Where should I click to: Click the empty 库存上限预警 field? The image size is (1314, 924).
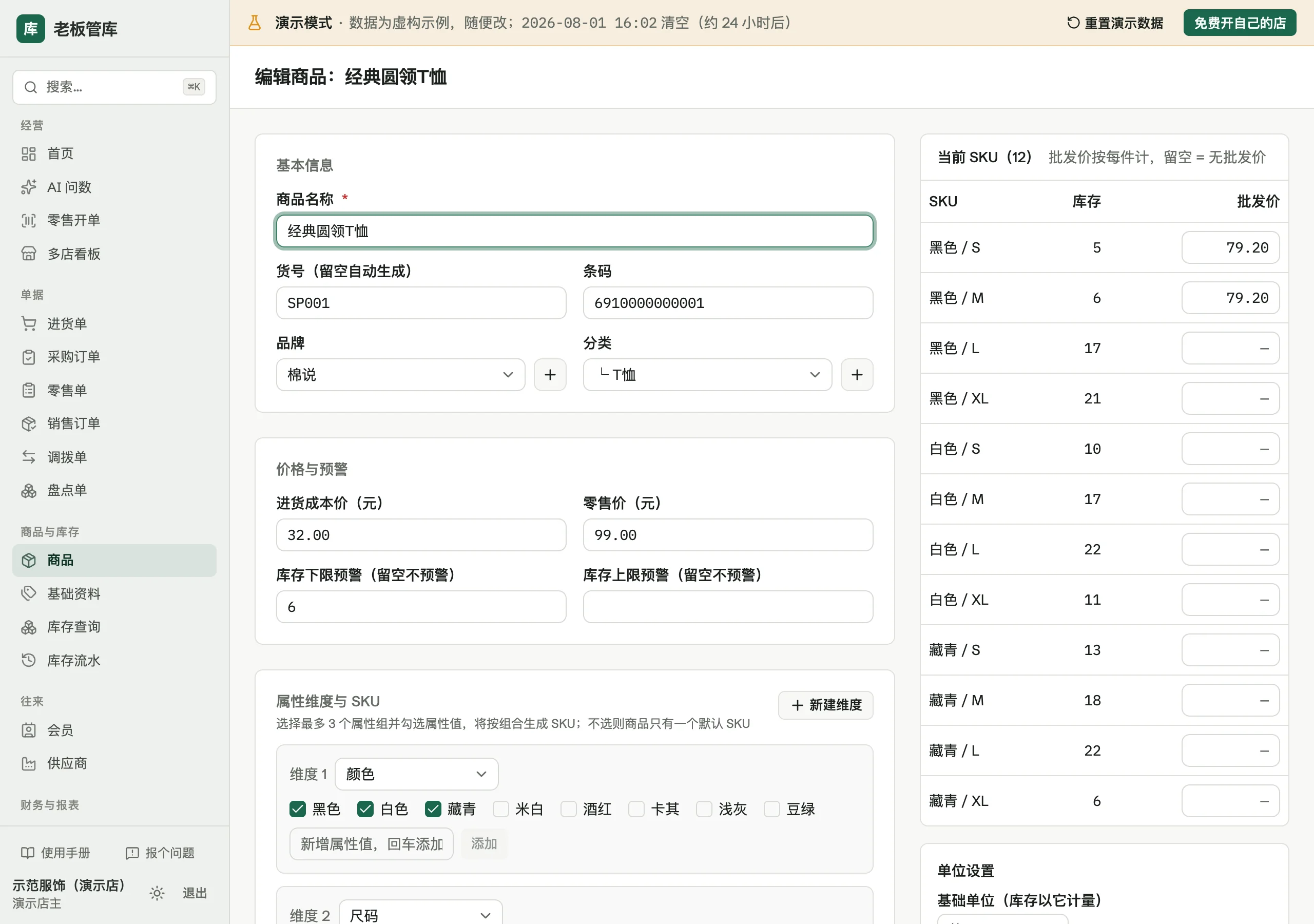coord(728,607)
